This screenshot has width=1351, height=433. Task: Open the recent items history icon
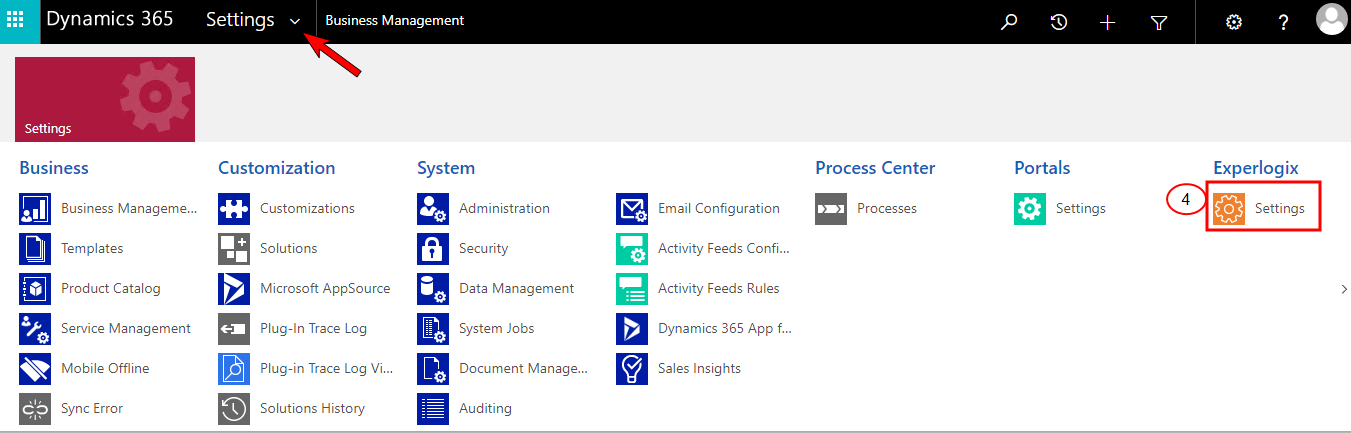(x=1059, y=22)
